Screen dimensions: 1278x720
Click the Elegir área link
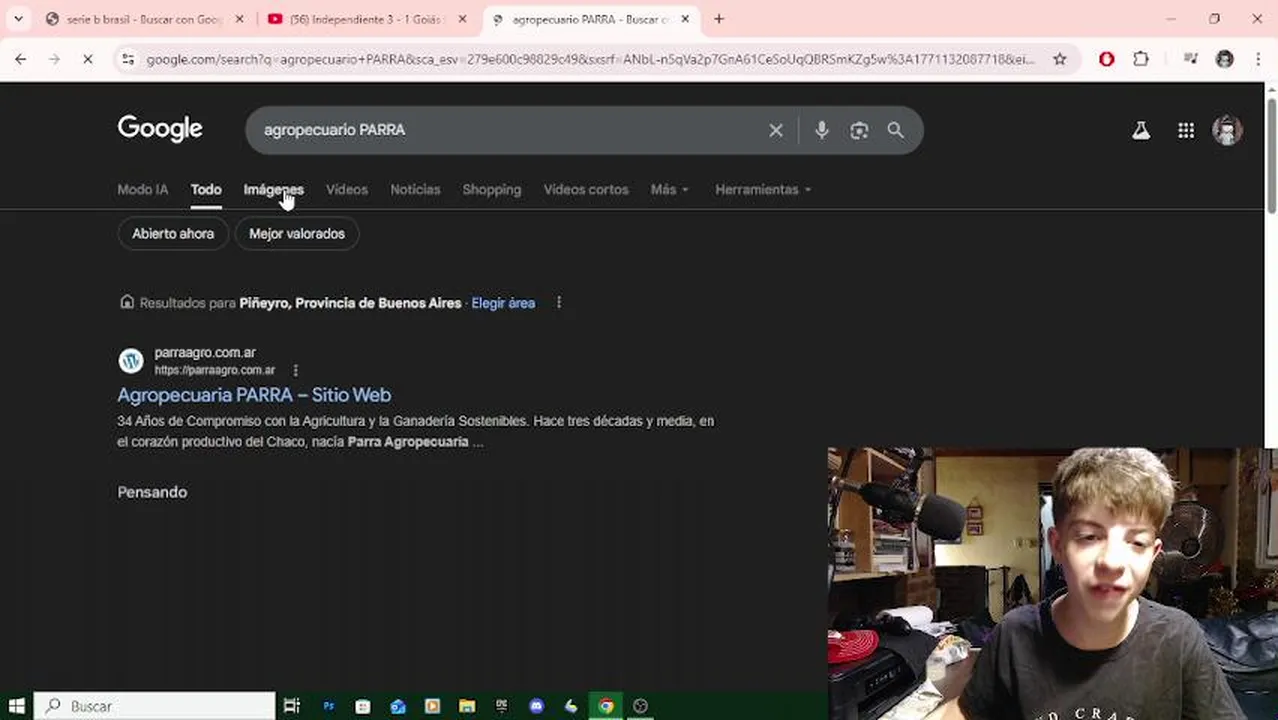(x=503, y=303)
